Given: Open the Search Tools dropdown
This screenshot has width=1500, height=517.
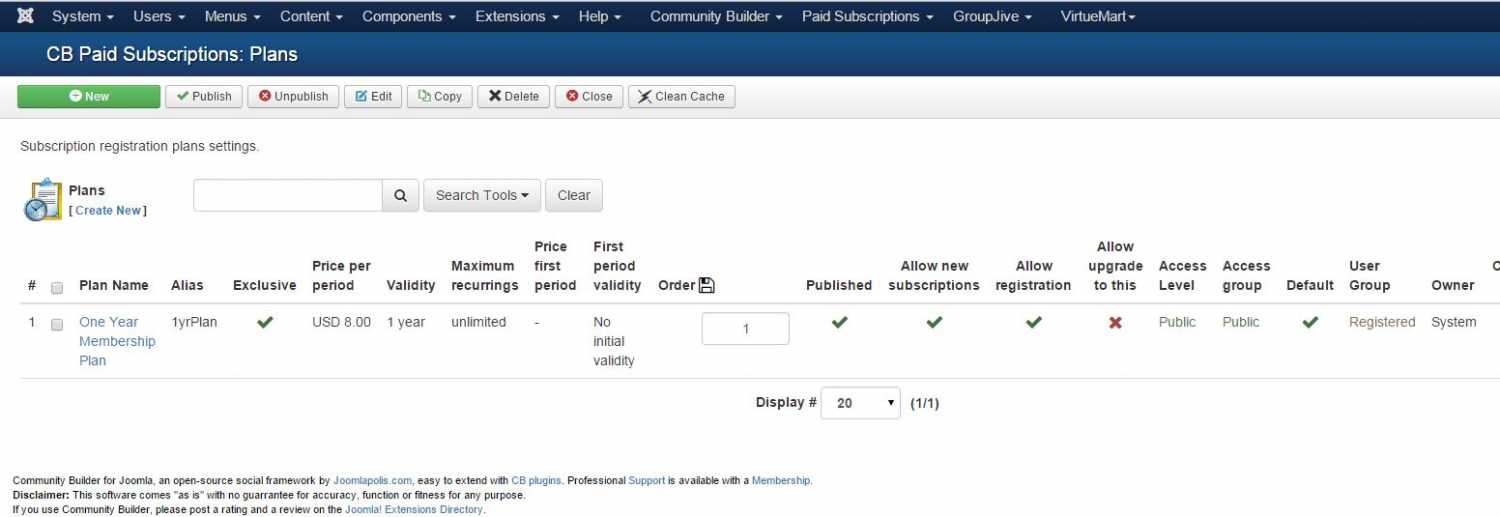Looking at the screenshot, I should (482, 195).
